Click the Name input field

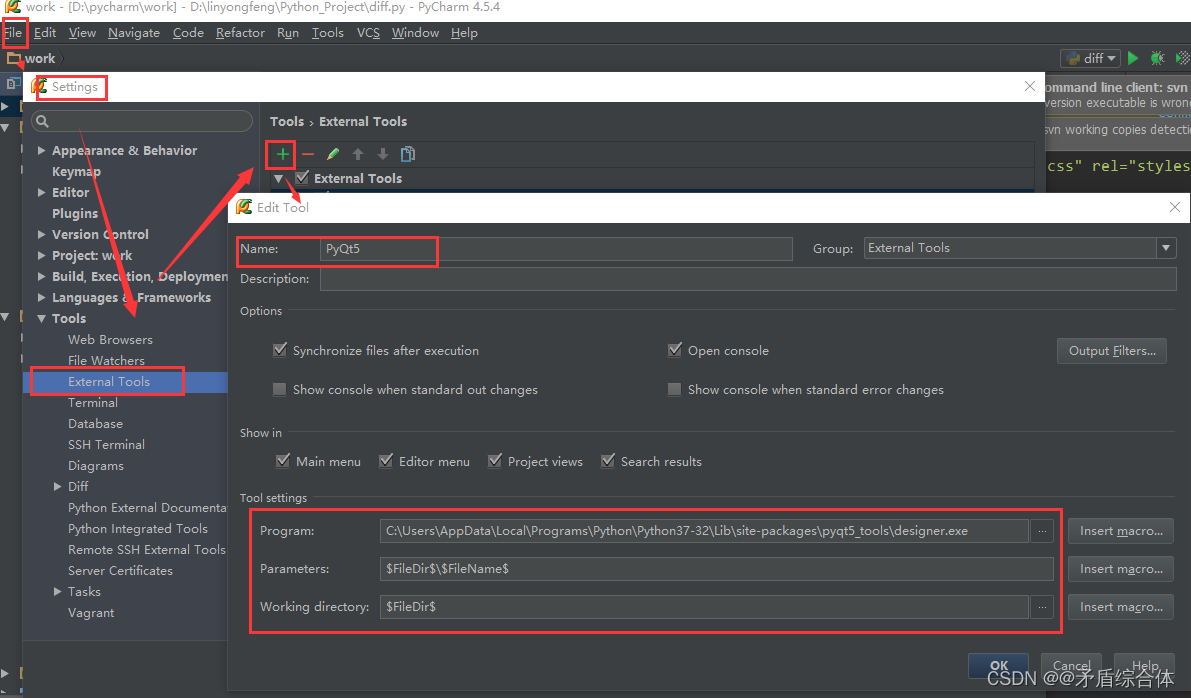[556, 248]
